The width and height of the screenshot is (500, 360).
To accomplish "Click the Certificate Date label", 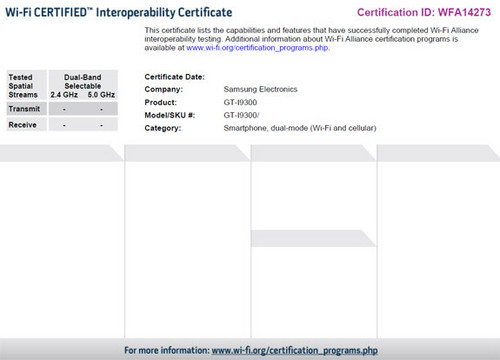I will 174,77.
